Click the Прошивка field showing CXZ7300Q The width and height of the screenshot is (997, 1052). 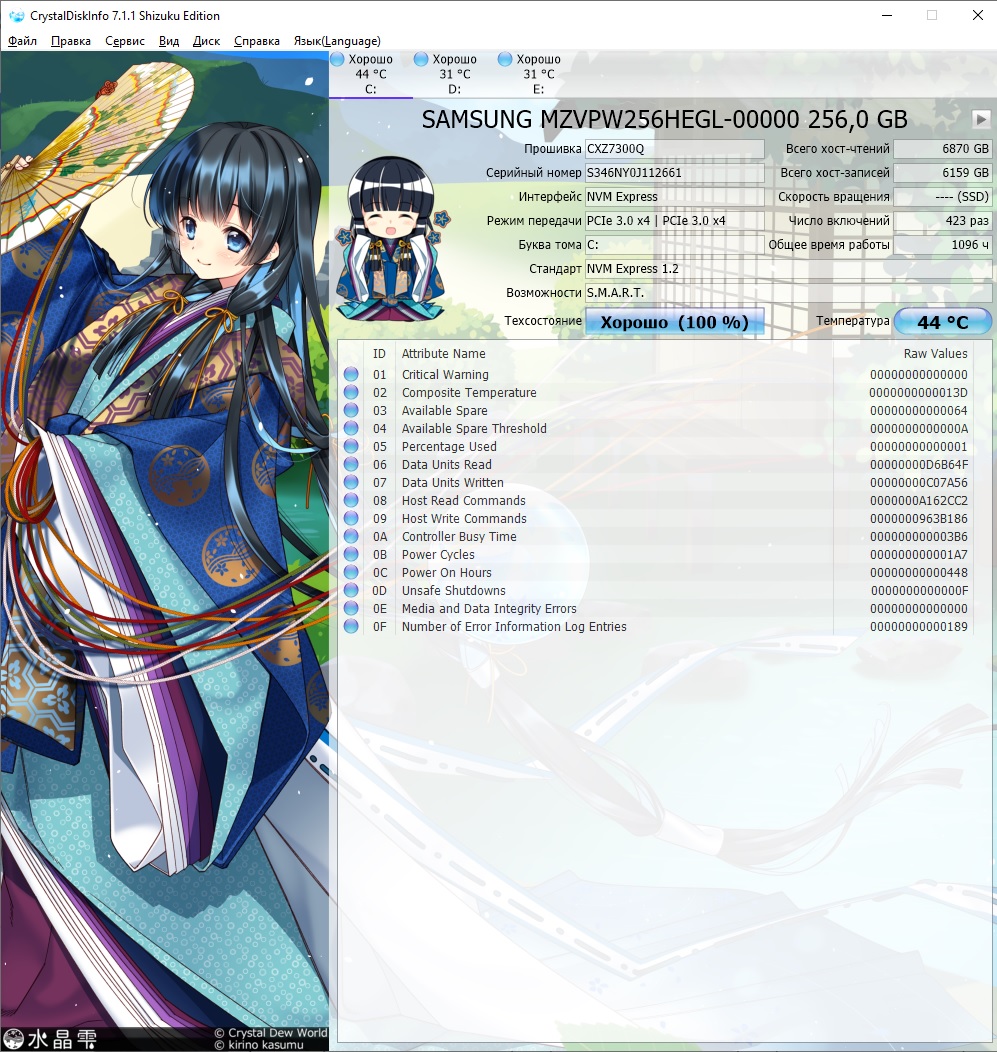675,149
